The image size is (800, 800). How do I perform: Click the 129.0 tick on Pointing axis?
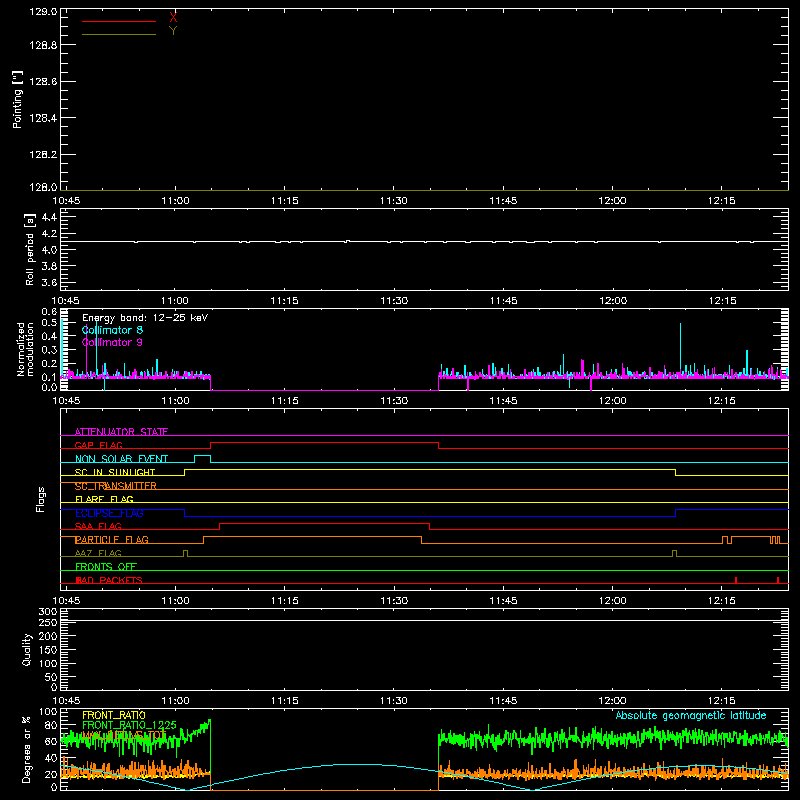click(x=43, y=12)
